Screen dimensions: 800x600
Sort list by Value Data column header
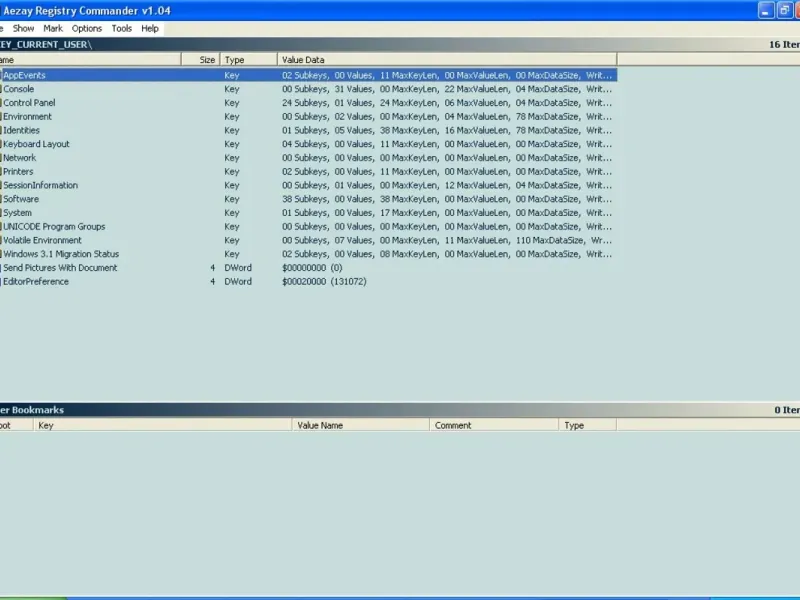pyautogui.click(x=447, y=60)
